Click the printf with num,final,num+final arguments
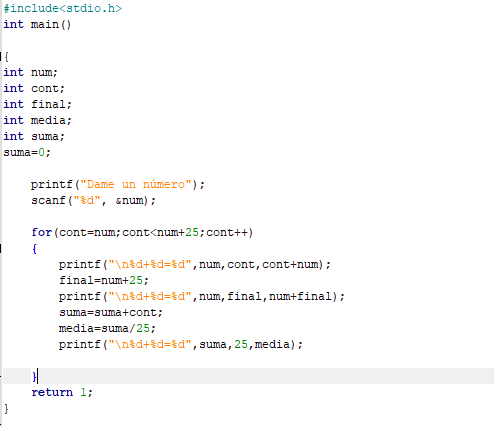Viewport: 494px width, 427px height. coord(202,296)
